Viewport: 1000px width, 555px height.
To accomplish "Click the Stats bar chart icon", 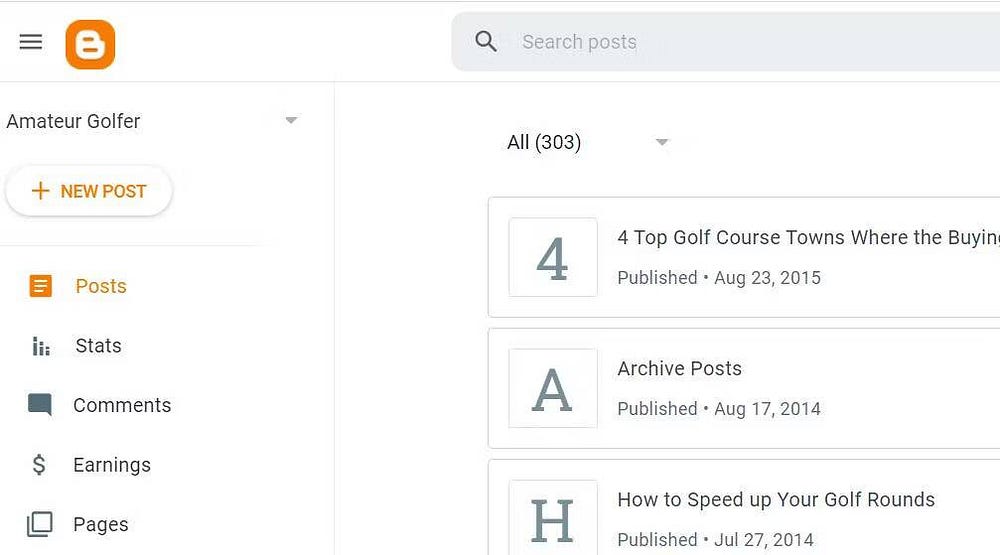I will [x=40, y=346].
